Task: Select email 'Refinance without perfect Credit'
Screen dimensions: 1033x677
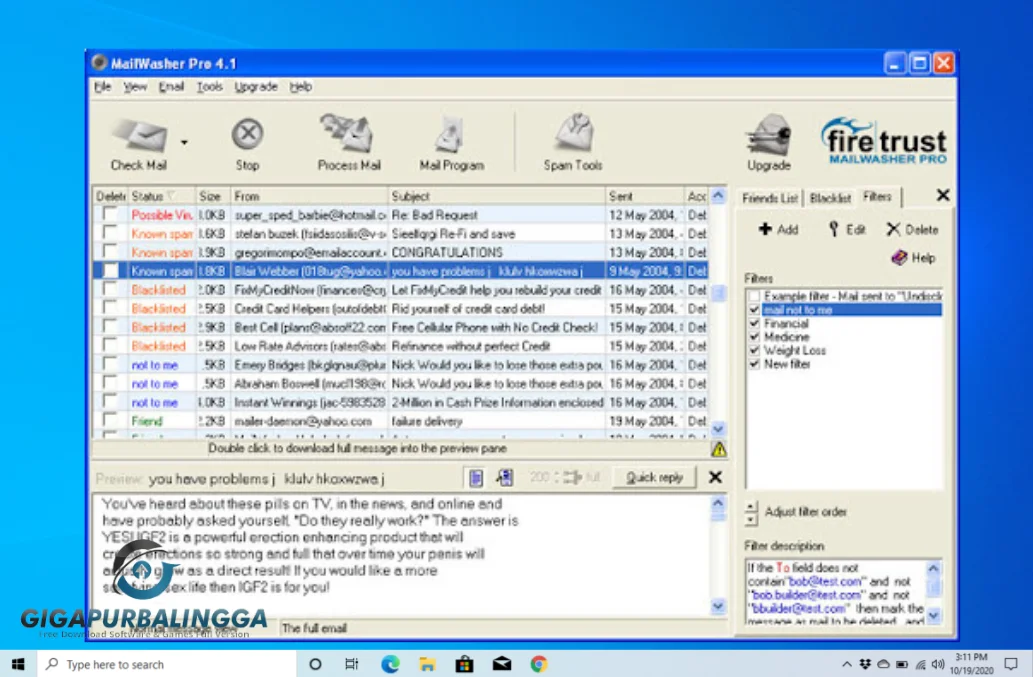Action: [401, 346]
